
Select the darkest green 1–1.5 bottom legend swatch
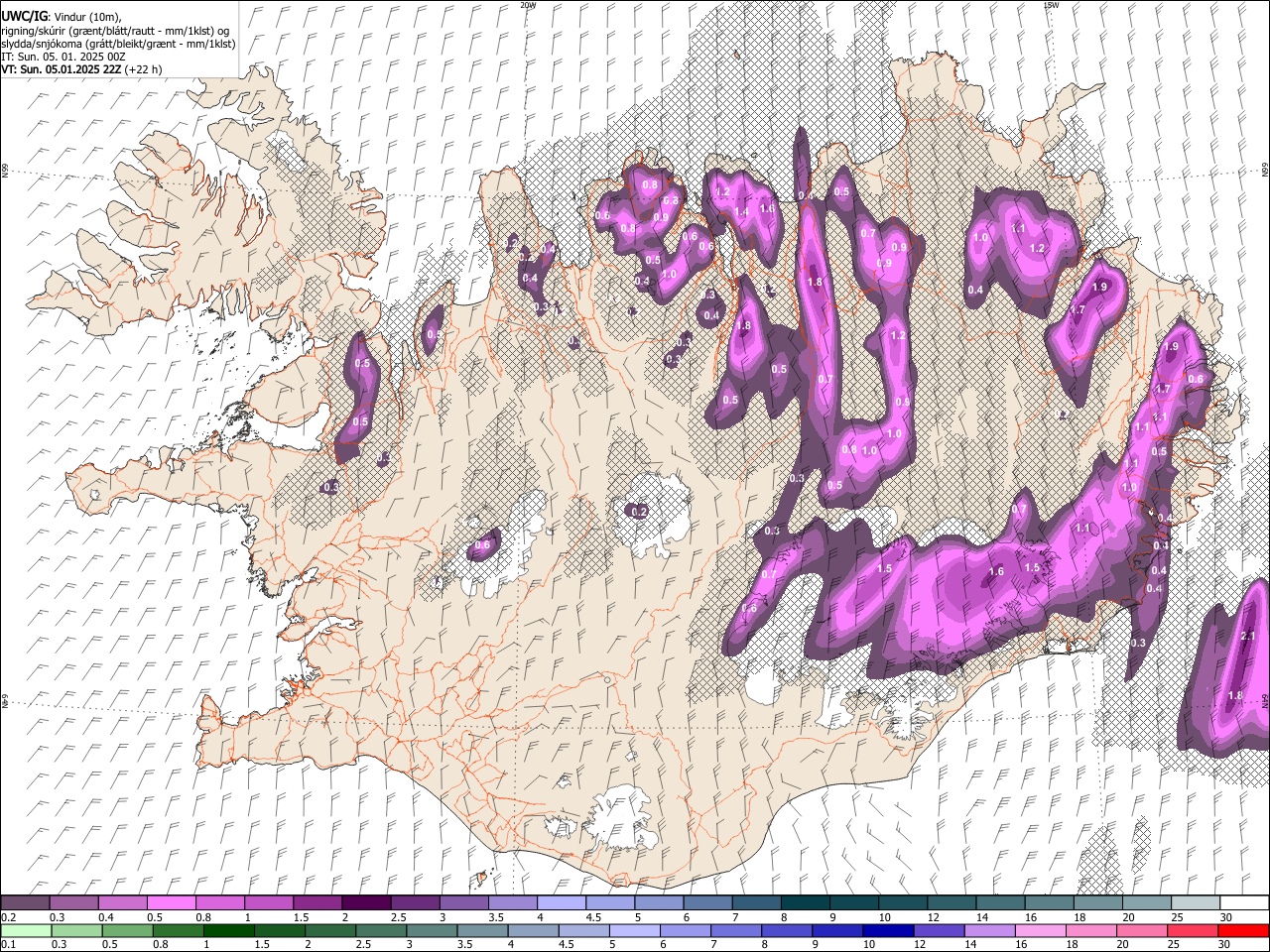pos(230,930)
